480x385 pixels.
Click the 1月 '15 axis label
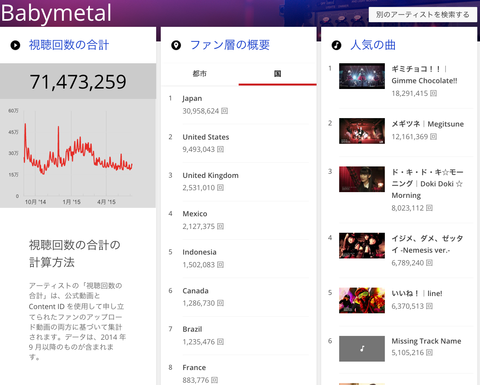pyautogui.click(x=71, y=202)
